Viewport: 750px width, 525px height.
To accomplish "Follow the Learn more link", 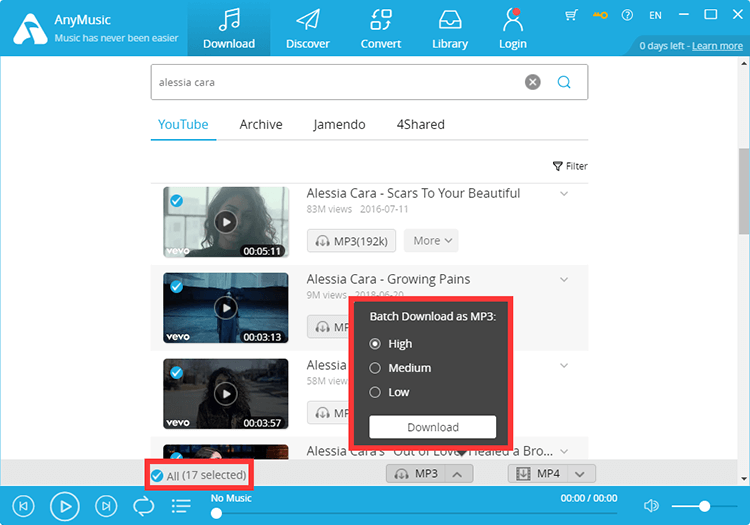I will click(717, 46).
